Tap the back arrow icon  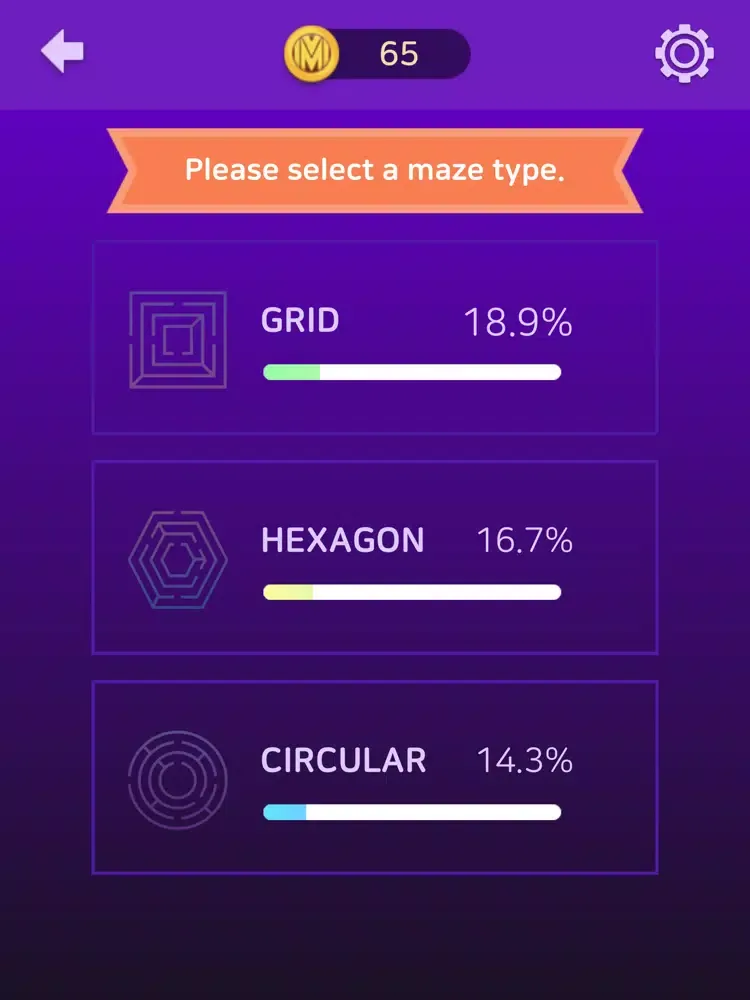pyautogui.click(x=62, y=52)
